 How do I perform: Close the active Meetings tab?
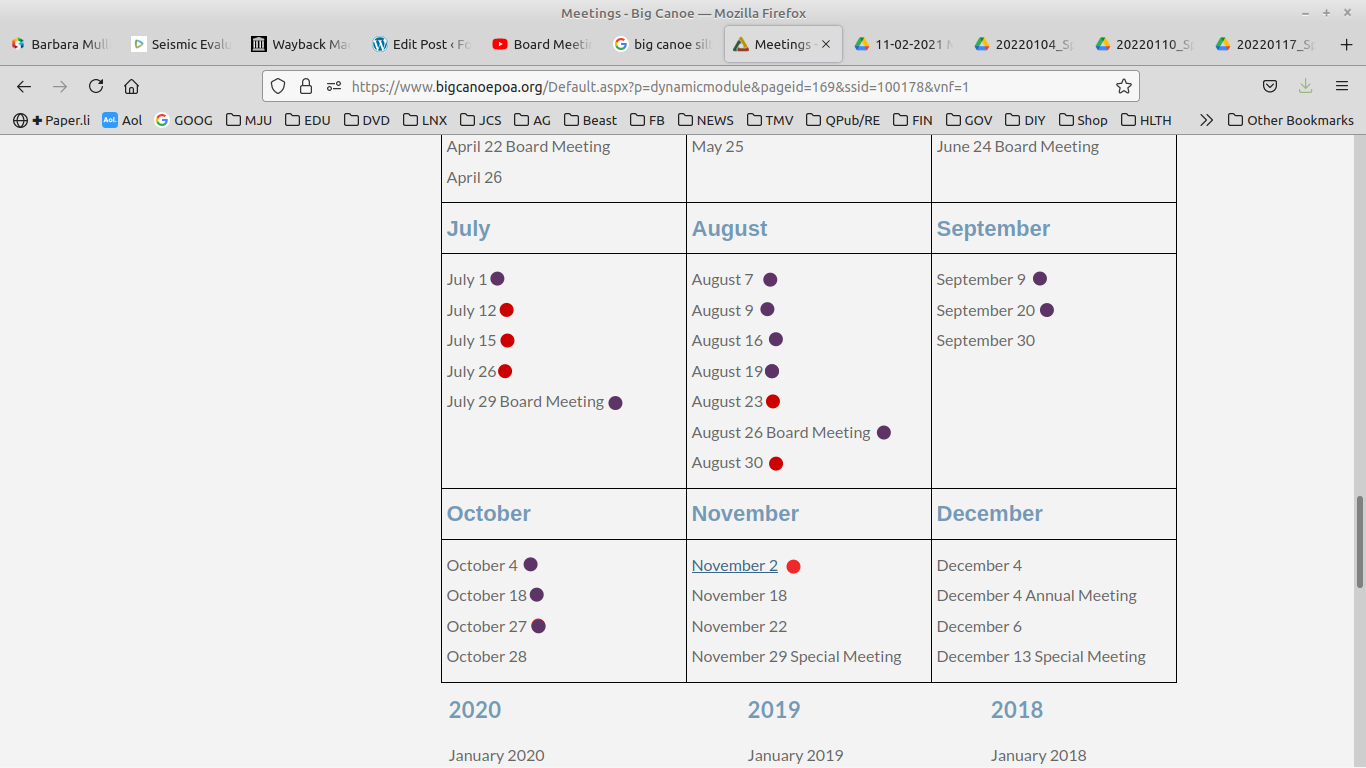(x=826, y=44)
